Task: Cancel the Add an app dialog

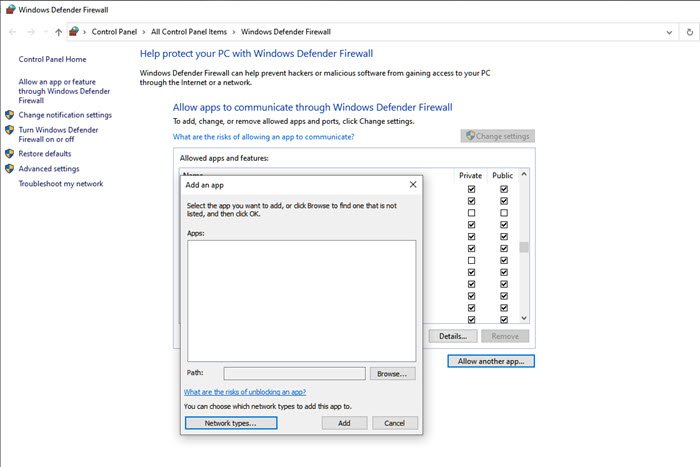Action: point(395,423)
